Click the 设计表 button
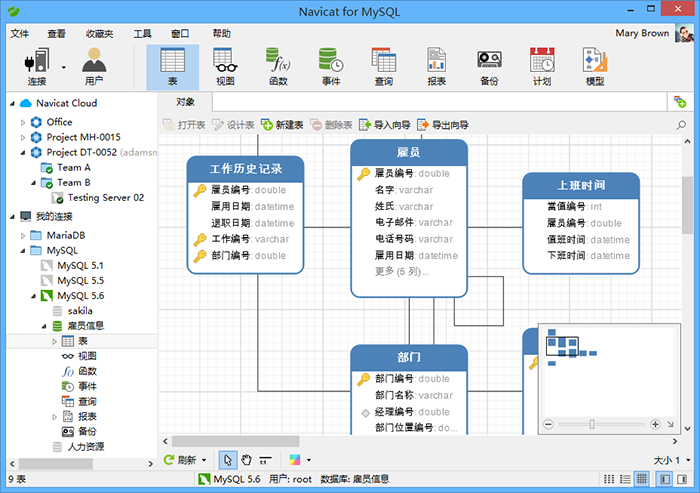The image size is (700, 493). pyautogui.click(x=233, y=125)
